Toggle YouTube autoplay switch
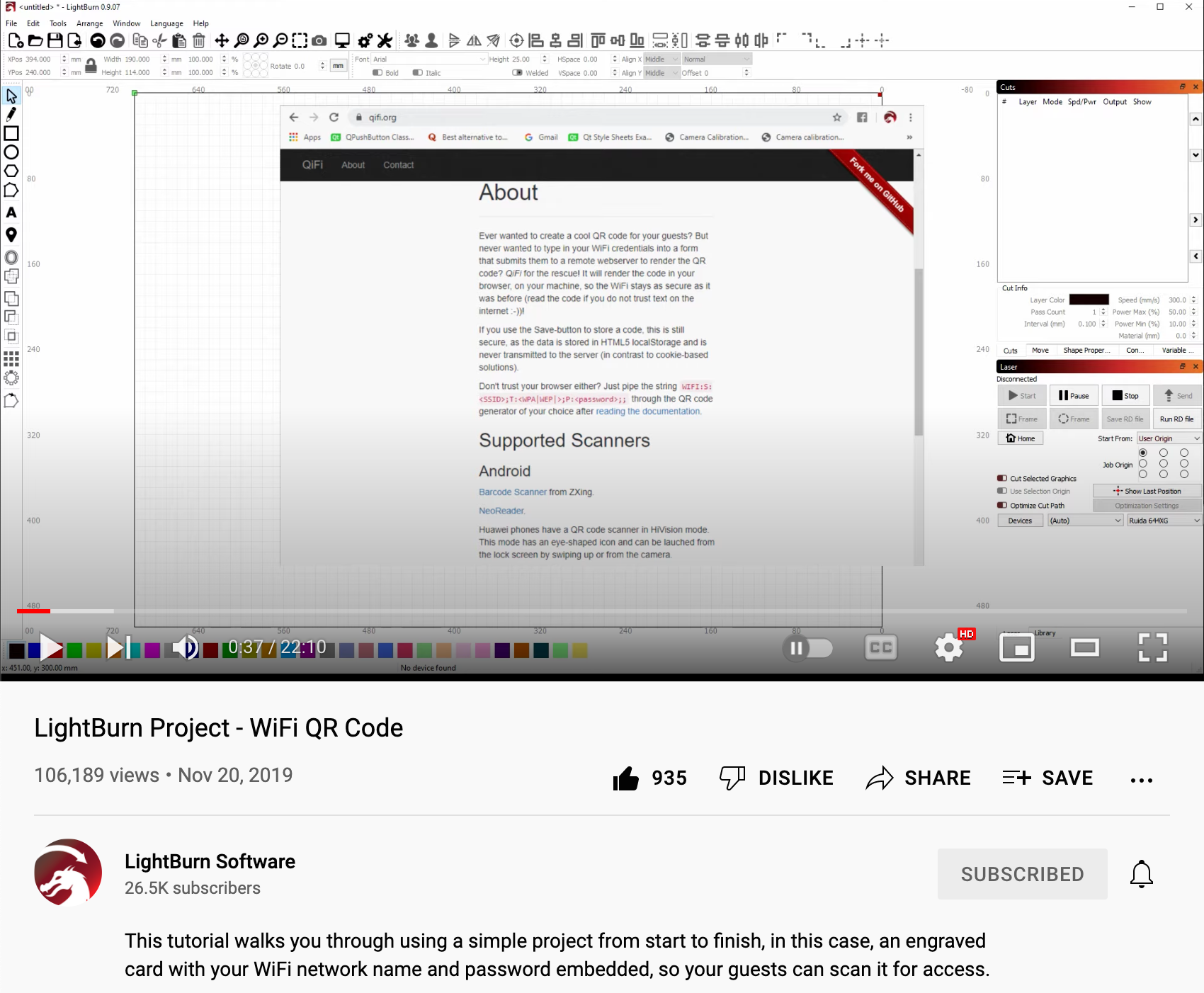The width and height of the screenshot is (1204, 993). [807, 647]
